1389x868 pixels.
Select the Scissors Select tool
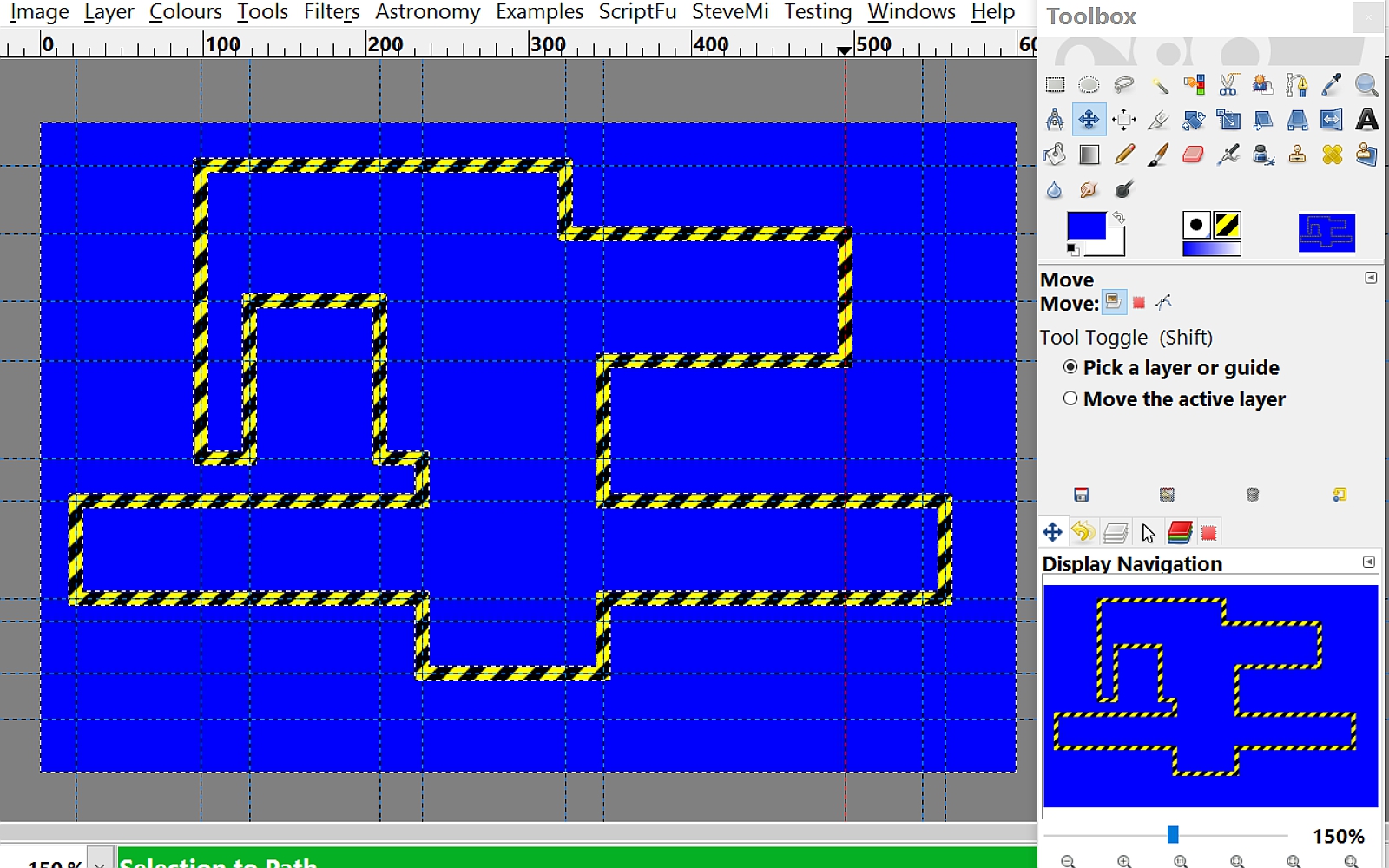click(x=1228, y=85)
